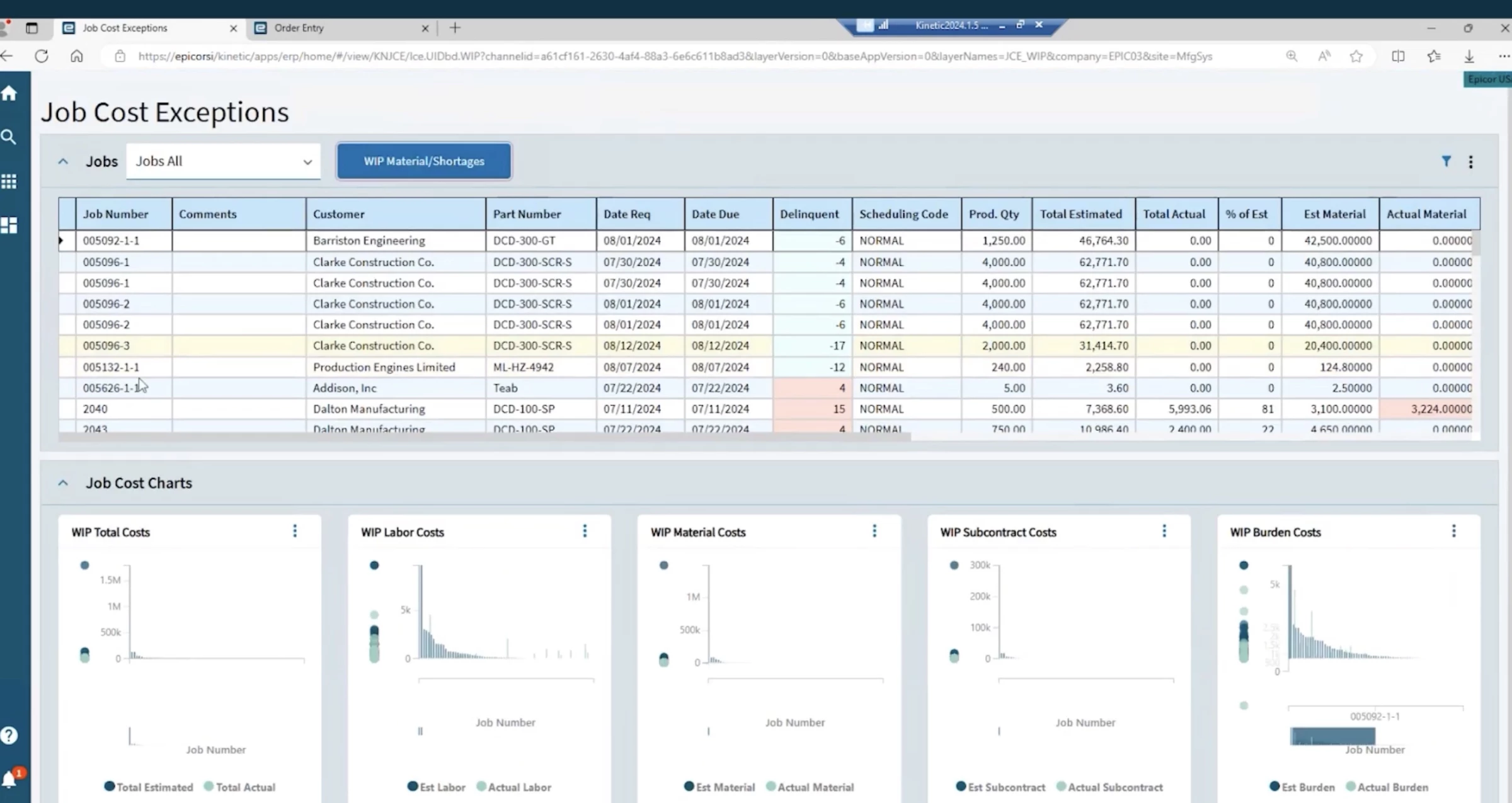
Task: Open the search icon in left sidebar
Action: click(9, 137)
